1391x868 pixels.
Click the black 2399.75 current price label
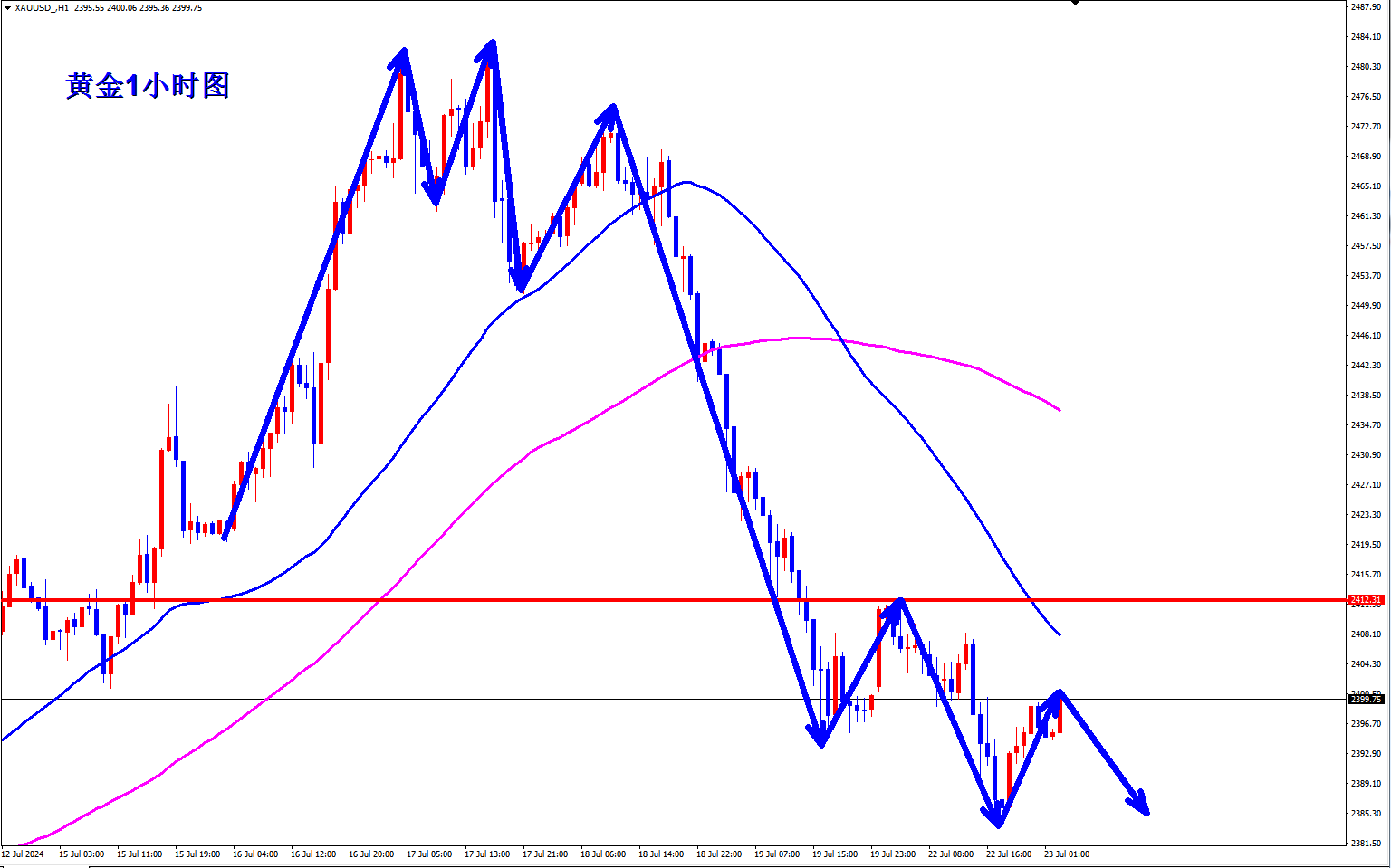pos(1366,700)
